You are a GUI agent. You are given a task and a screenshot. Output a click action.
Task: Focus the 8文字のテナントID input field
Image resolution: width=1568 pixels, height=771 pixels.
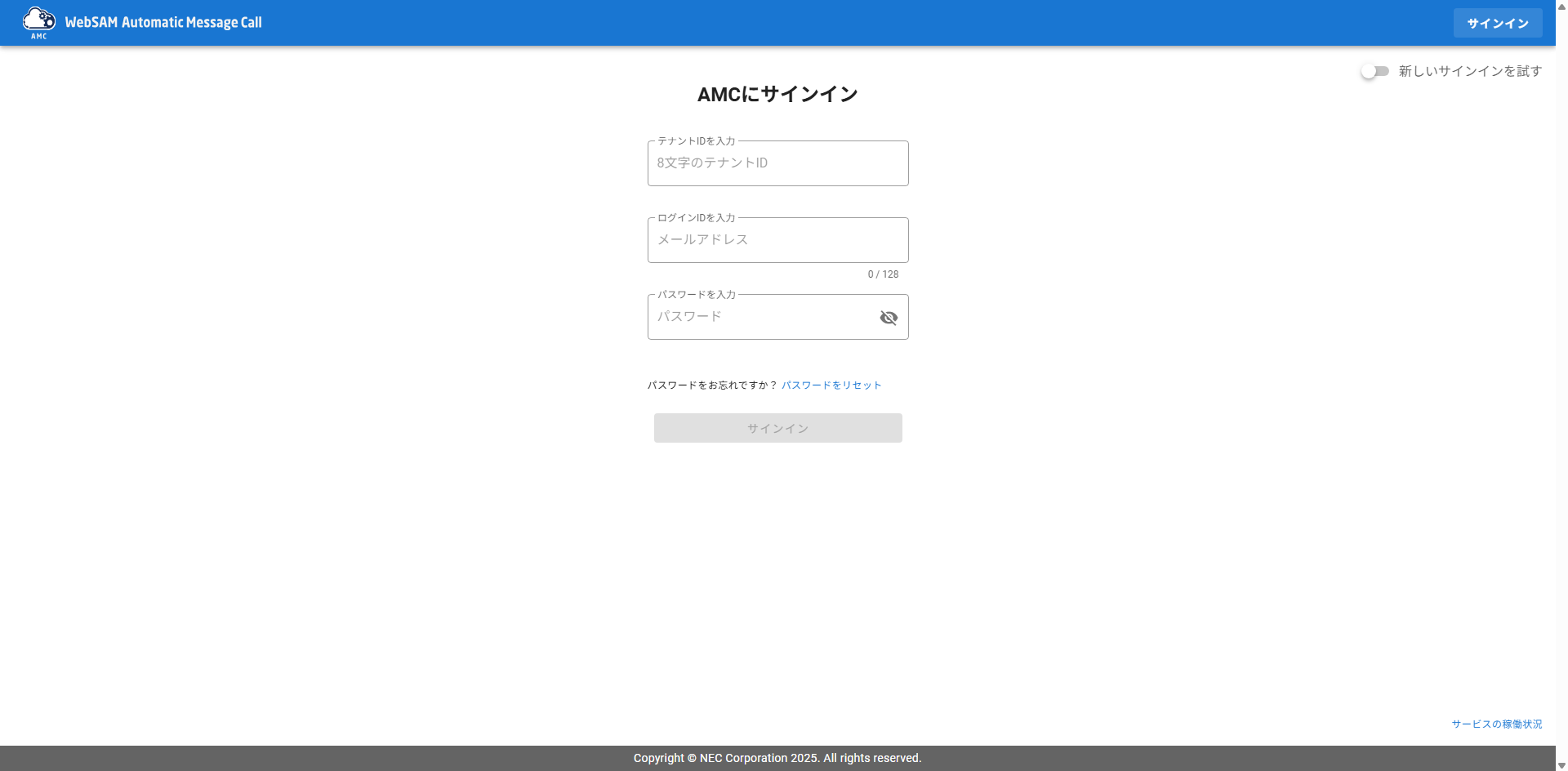777,163
